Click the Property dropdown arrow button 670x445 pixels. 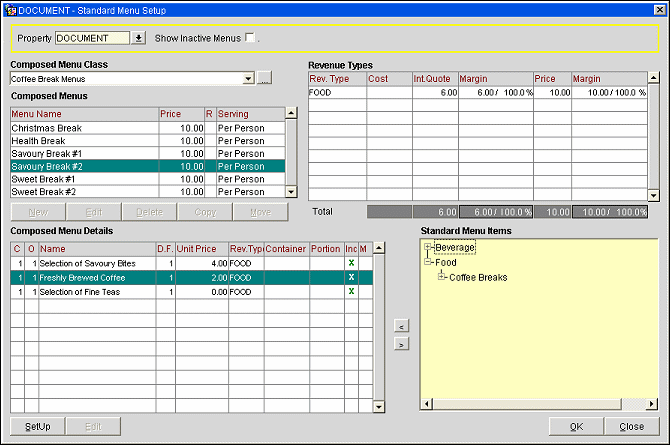[x=139, y=38]
